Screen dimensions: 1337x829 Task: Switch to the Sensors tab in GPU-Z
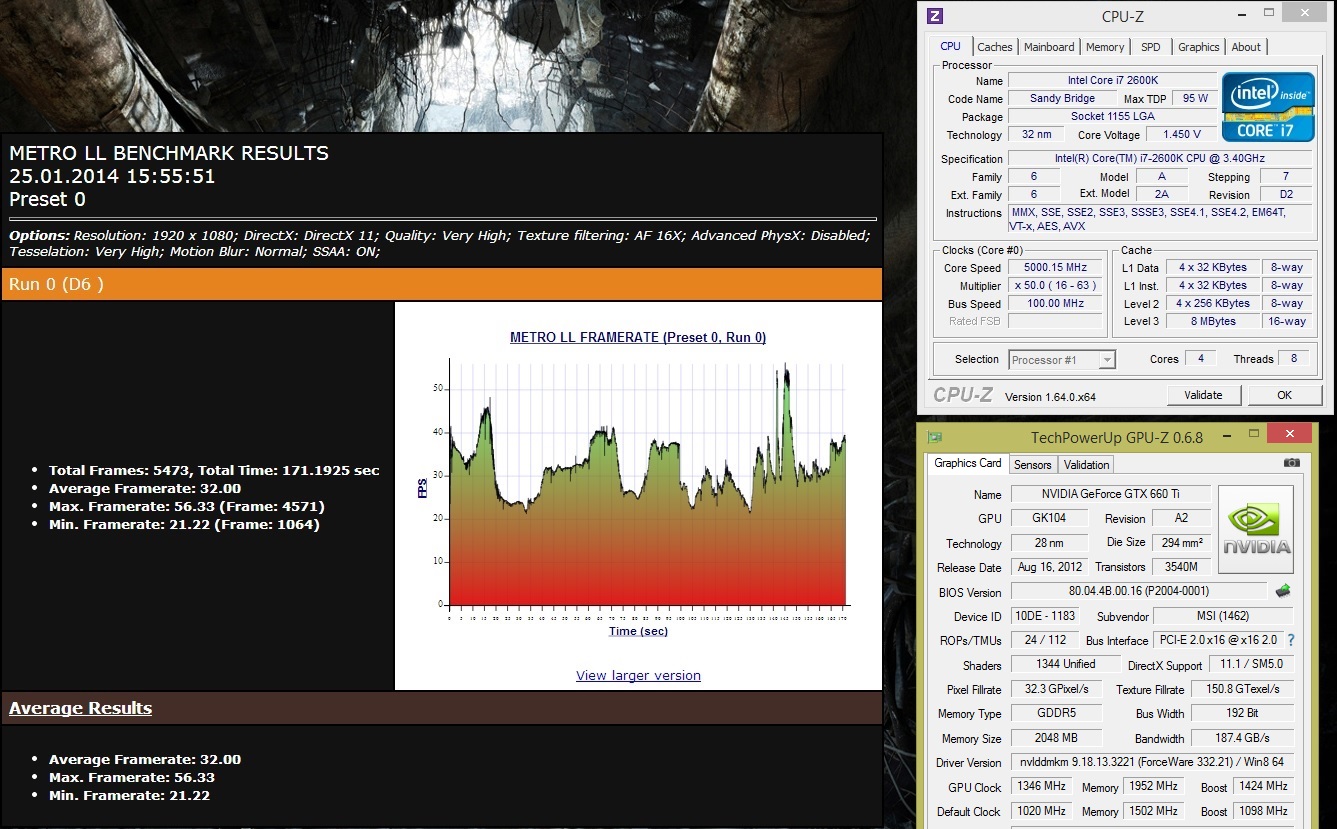tap(1032, 465)
